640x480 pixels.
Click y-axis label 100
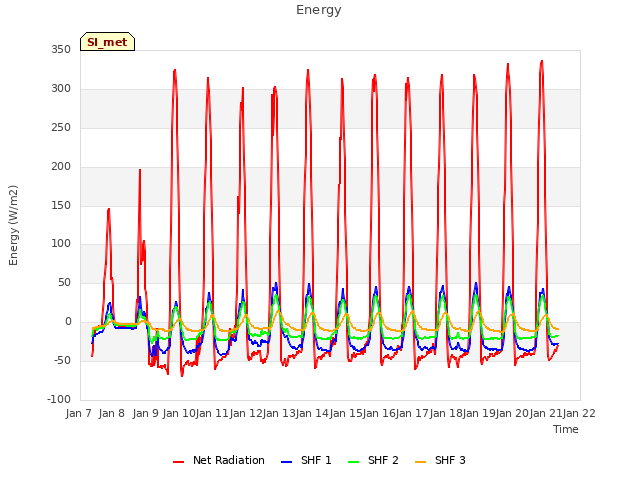tap(61, 244)
